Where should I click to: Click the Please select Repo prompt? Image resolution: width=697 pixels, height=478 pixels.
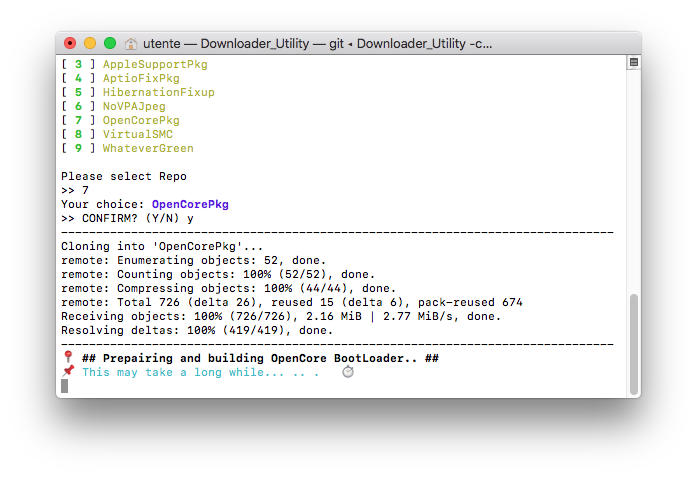click(124, 177)
